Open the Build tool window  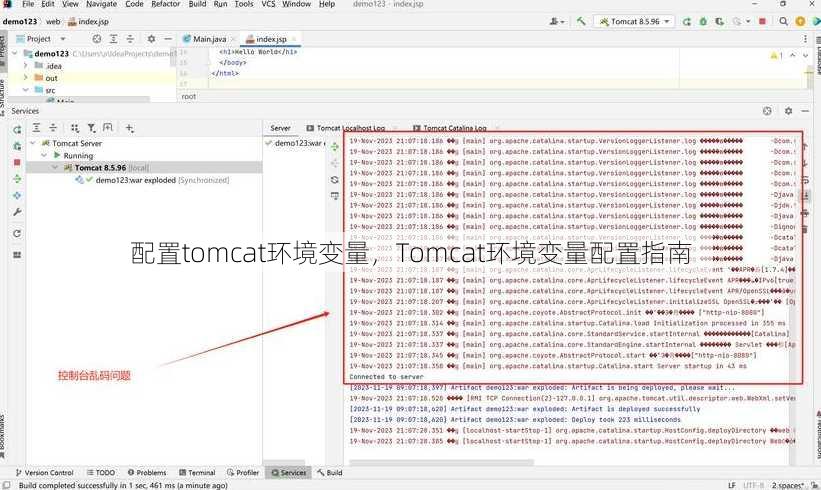(x=330, y=472)
